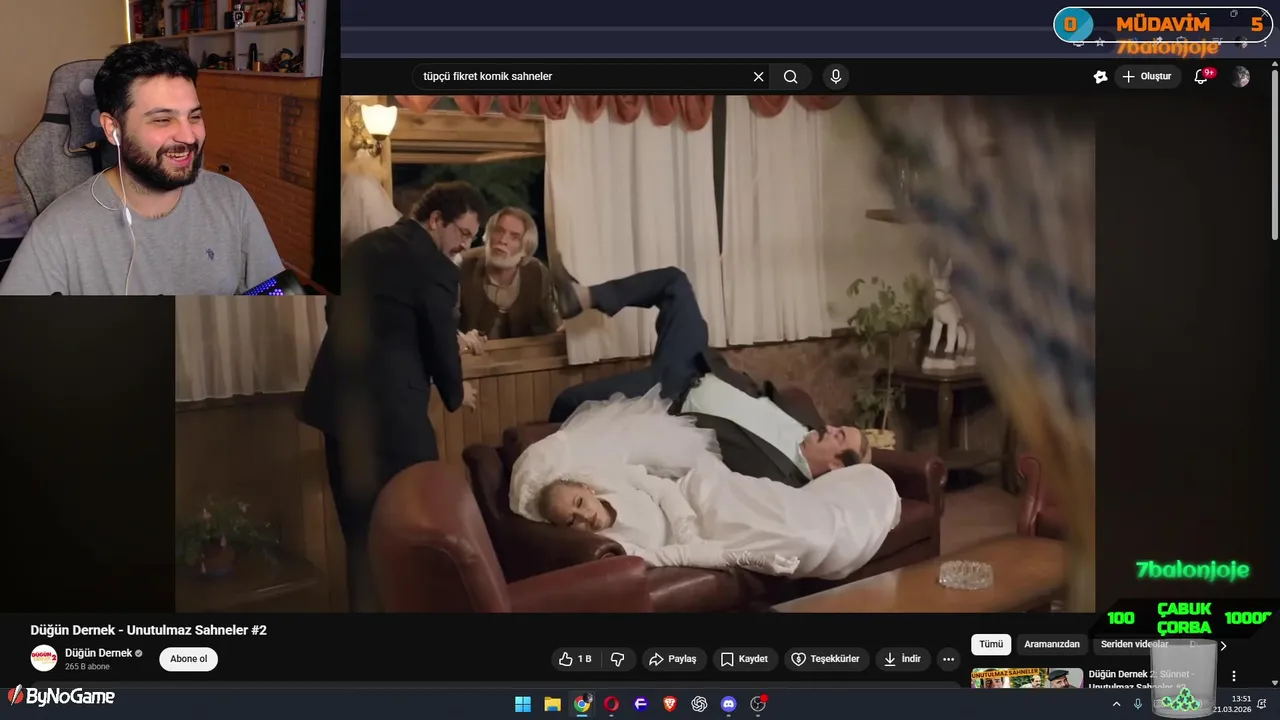Click the microphone tray icon
The height and width of the screenshot is (720, 1280).
(1138, 704)
